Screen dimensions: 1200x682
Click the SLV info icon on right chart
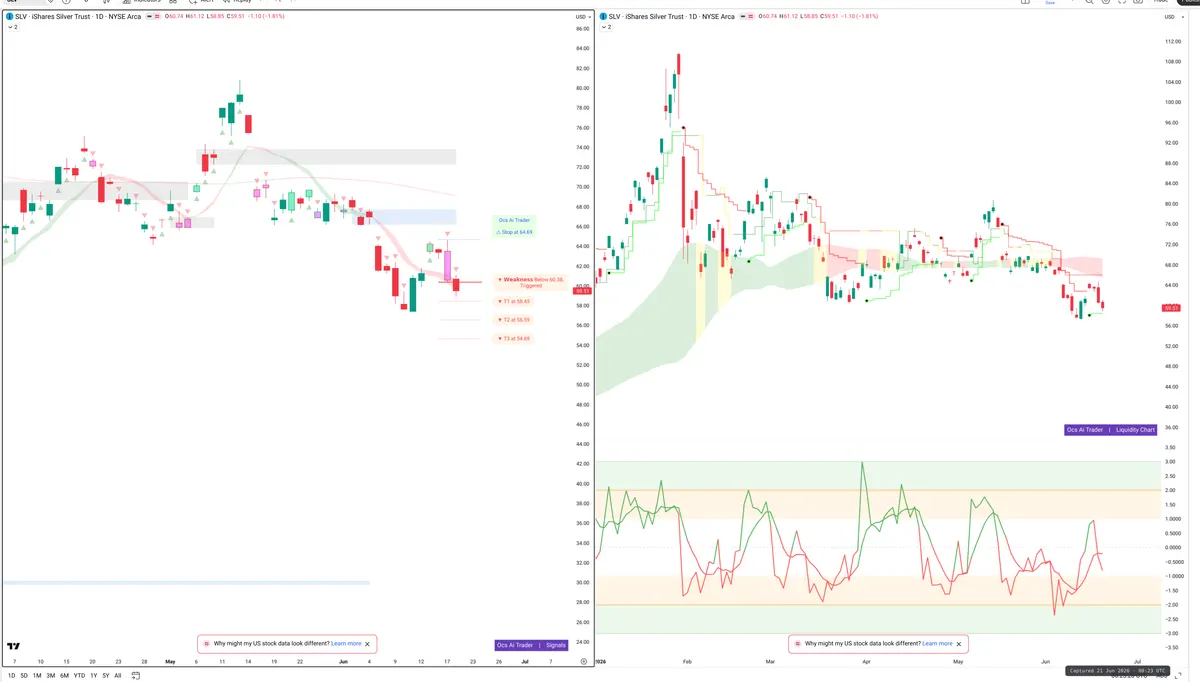(x=601, y=17)
